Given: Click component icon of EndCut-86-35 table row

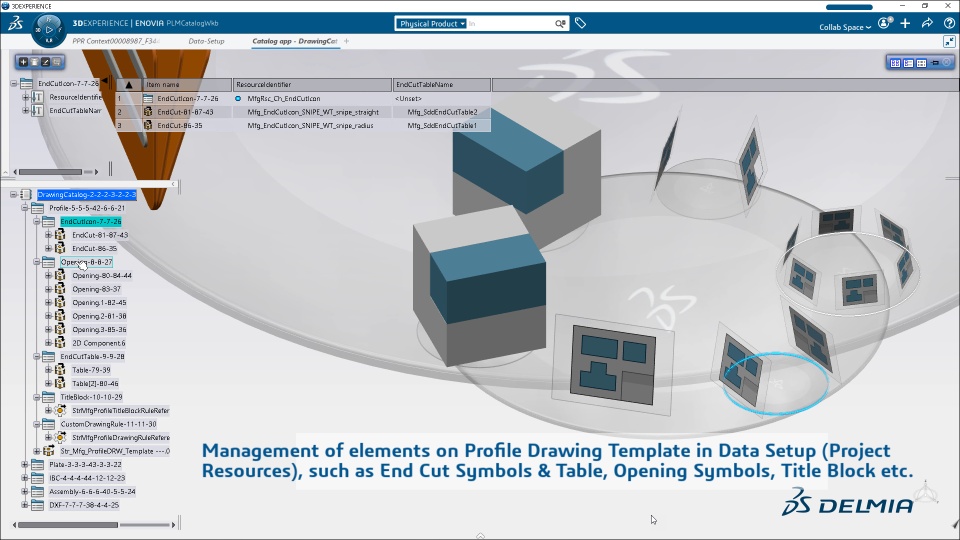Looking at the screenshot, I should [148, 125].
